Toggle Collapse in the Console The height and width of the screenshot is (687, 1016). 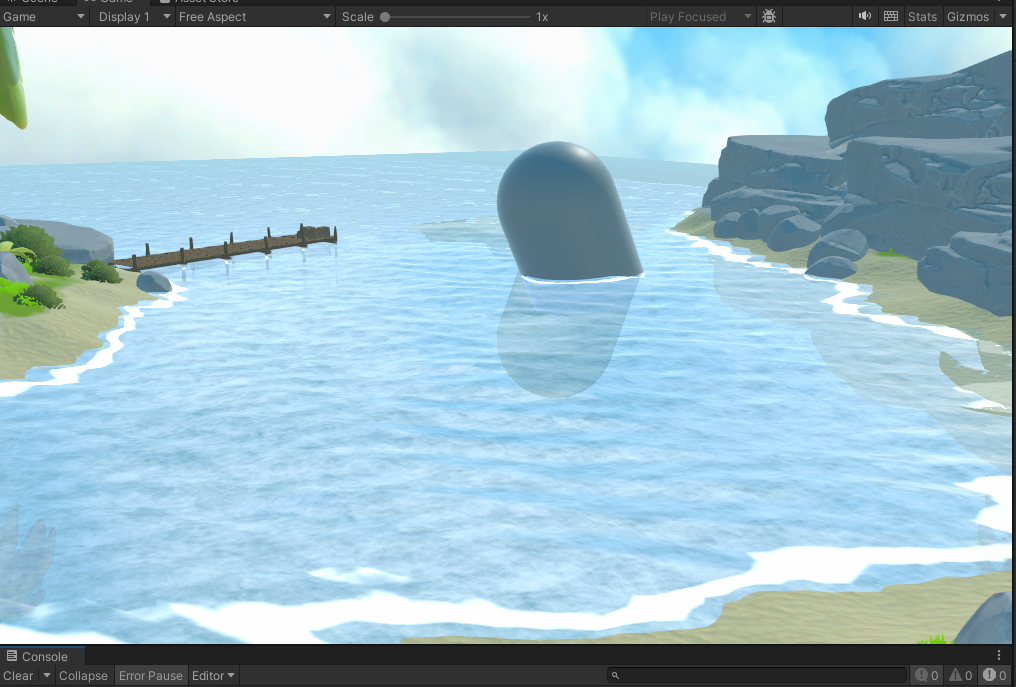point(83,675)
